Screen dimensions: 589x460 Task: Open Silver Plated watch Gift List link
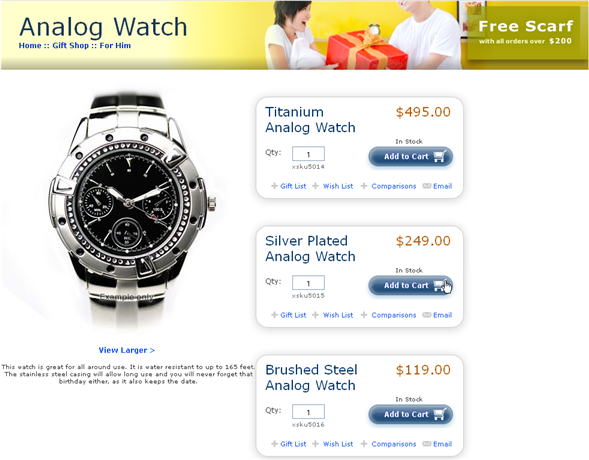pos(293,315)
